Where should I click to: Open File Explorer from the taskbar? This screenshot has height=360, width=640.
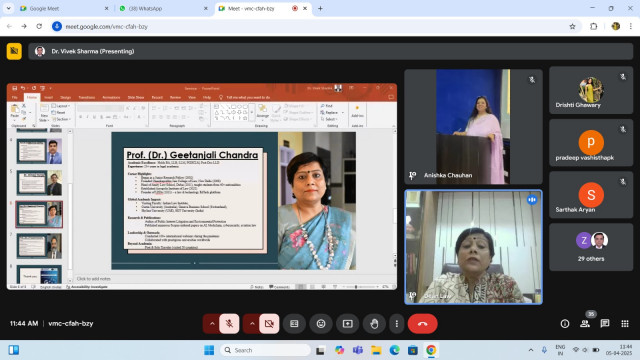point(376,350)
